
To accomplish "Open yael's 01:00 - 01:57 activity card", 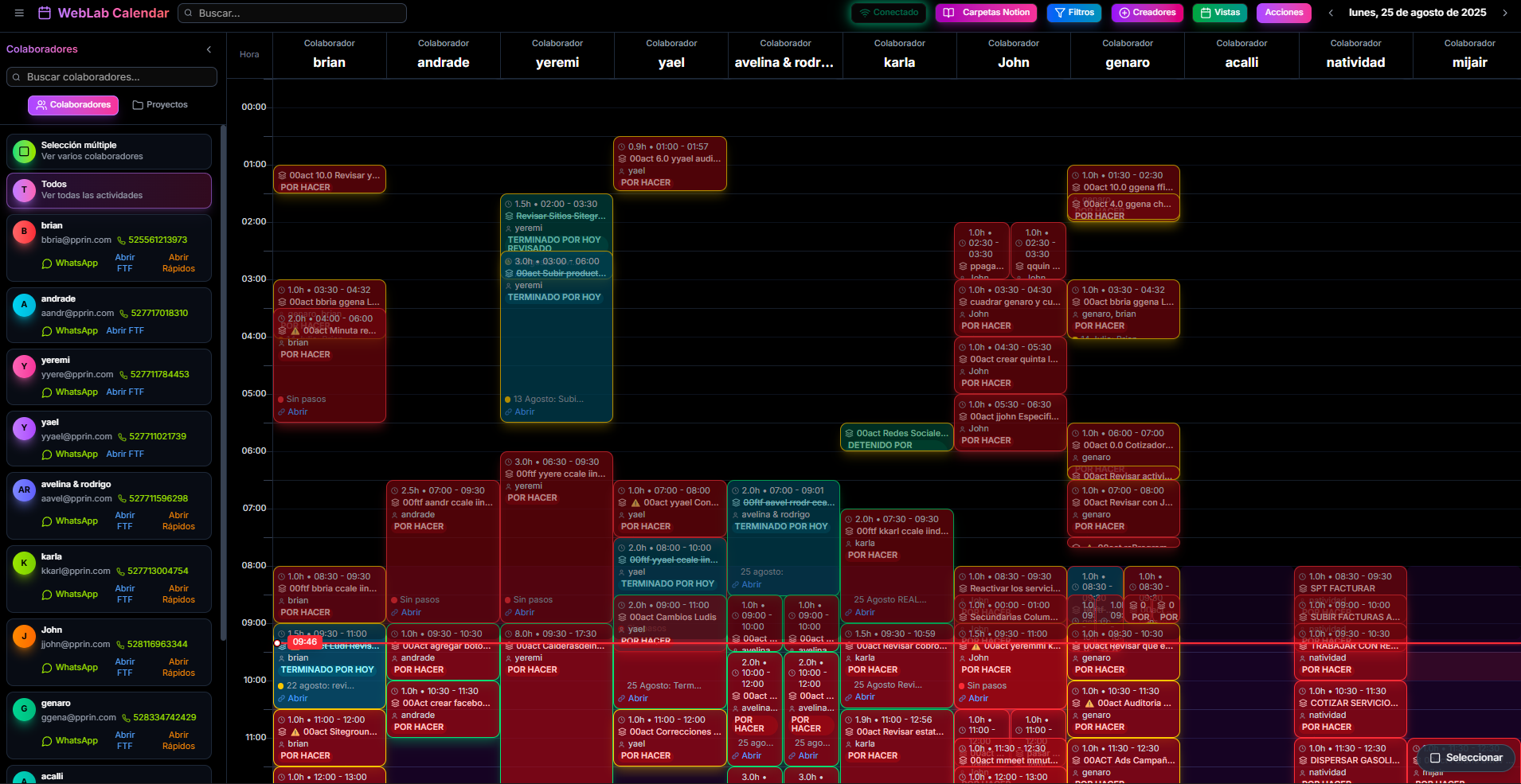I will pyautogui.click(x=670, y=164).
